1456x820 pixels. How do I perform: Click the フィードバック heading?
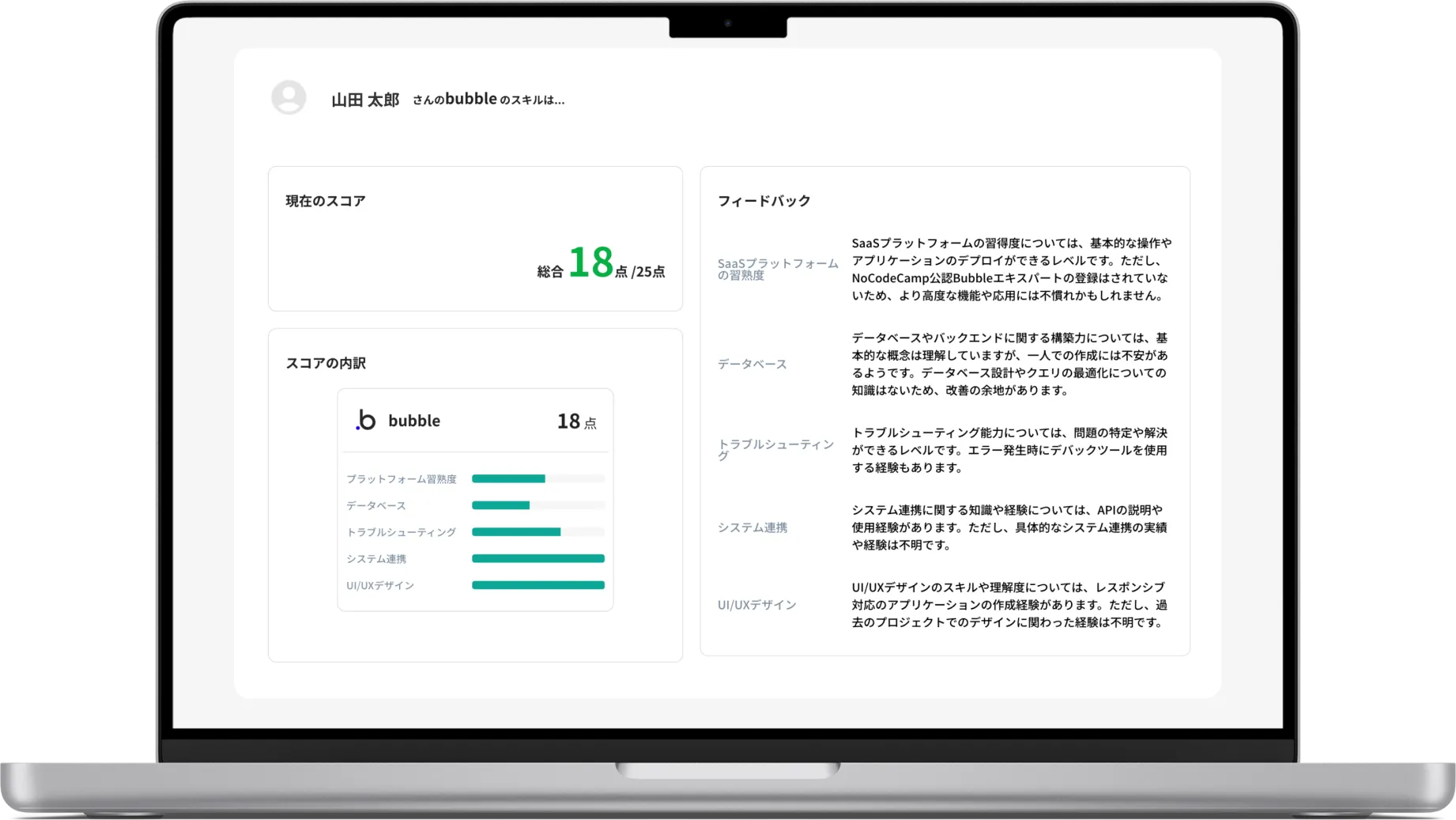pos(764,201)
